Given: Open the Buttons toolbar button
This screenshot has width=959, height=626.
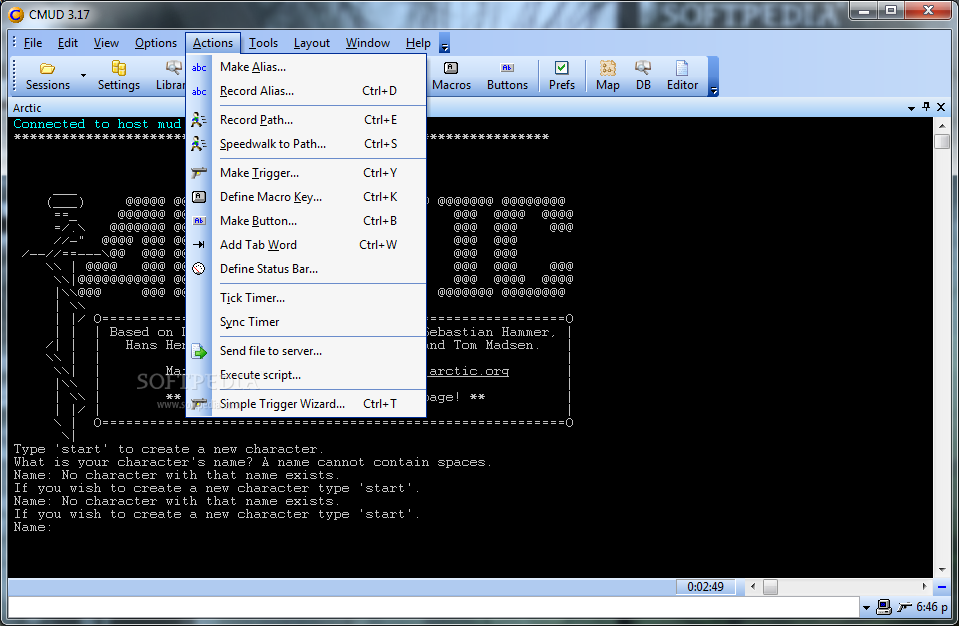Looking at the screenshot, I should click(507, 76).
